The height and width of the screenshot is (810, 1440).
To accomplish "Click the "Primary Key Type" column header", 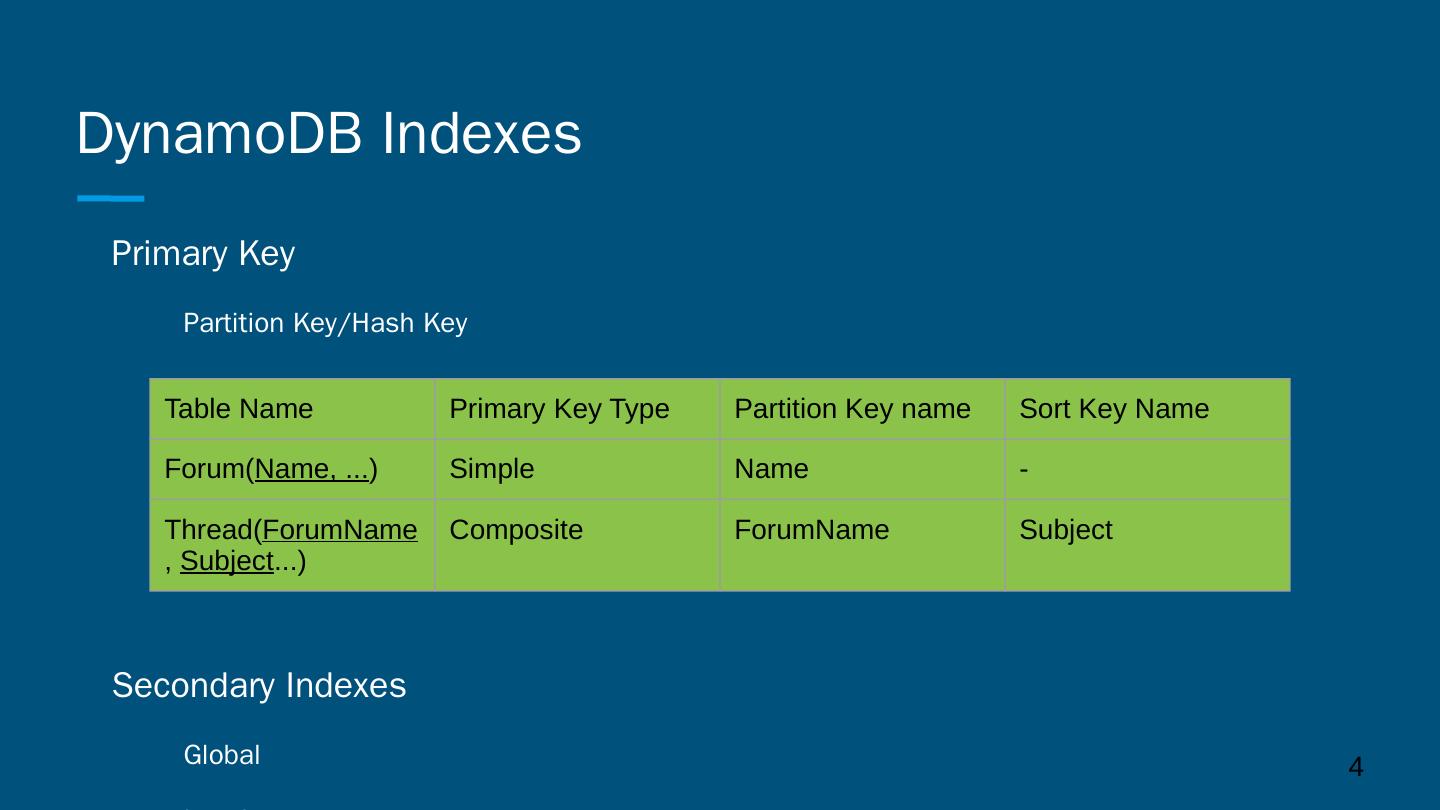I will point(559,409).
